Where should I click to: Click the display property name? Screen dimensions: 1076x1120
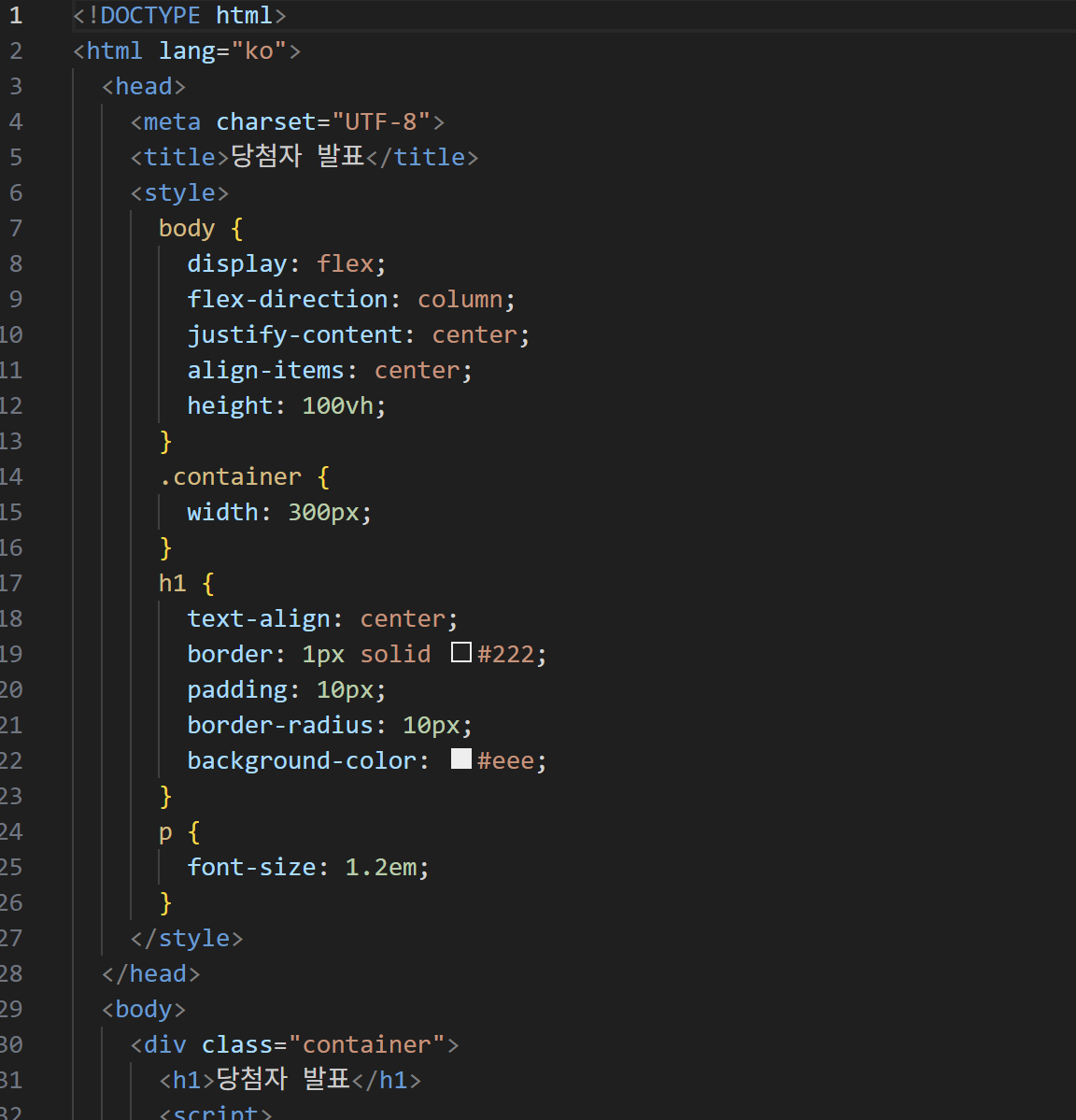[237, 263]
